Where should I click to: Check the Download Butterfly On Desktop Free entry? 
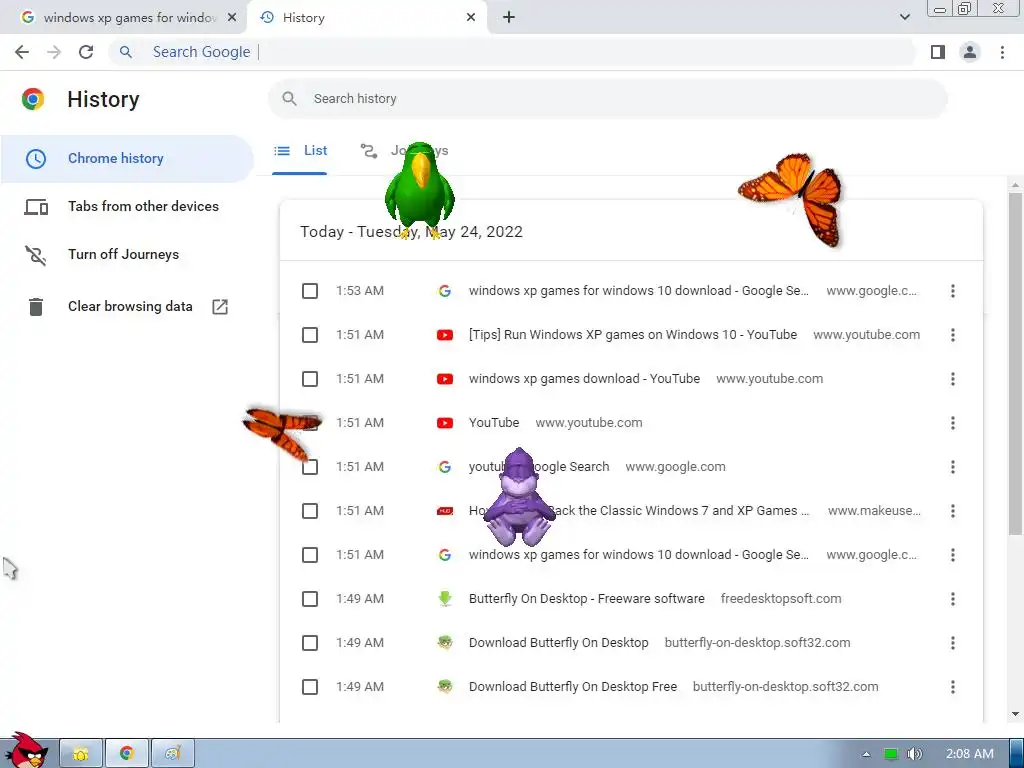coord(310,687)
